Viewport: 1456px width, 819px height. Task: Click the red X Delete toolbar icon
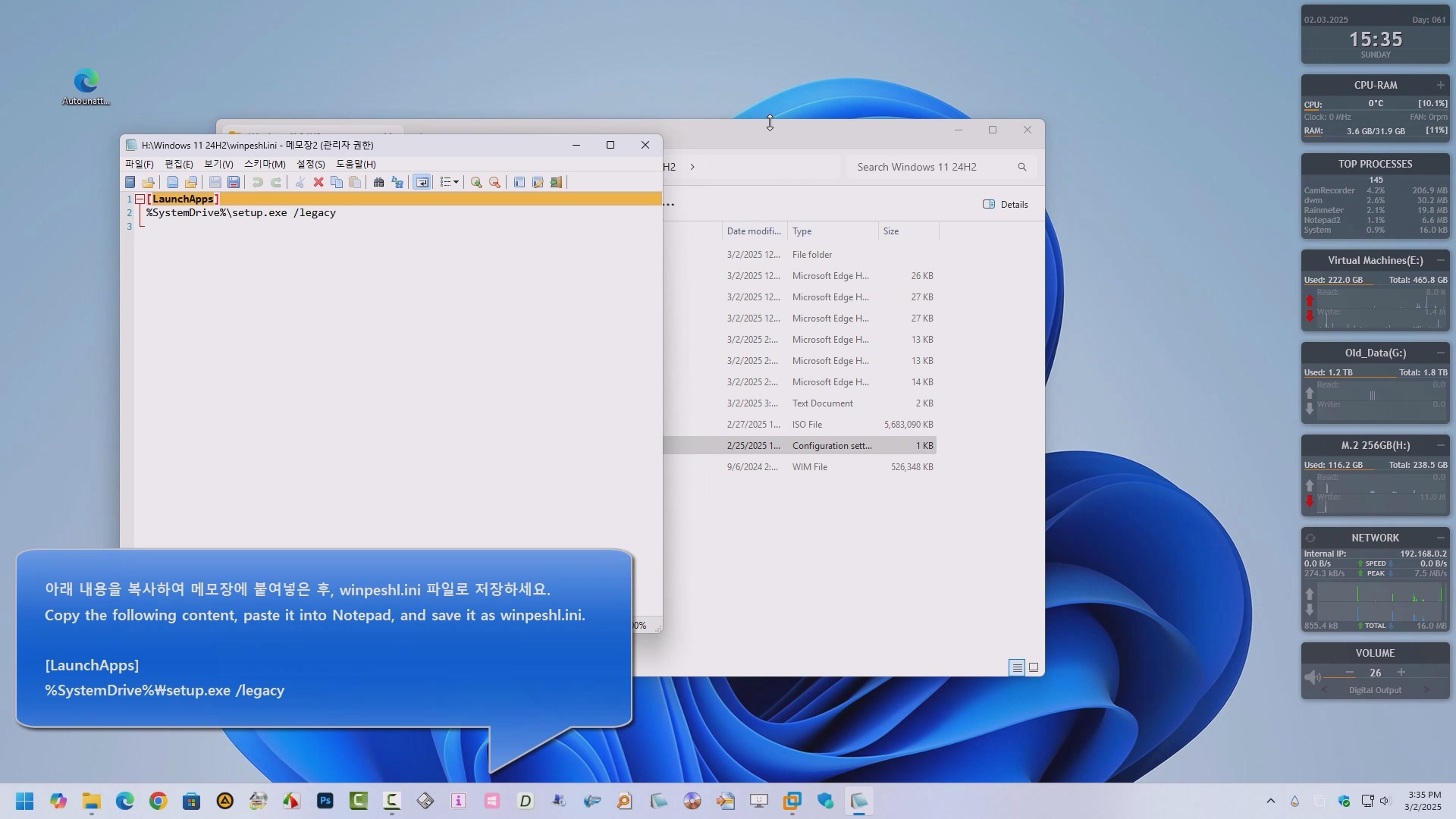click(318, 182)
